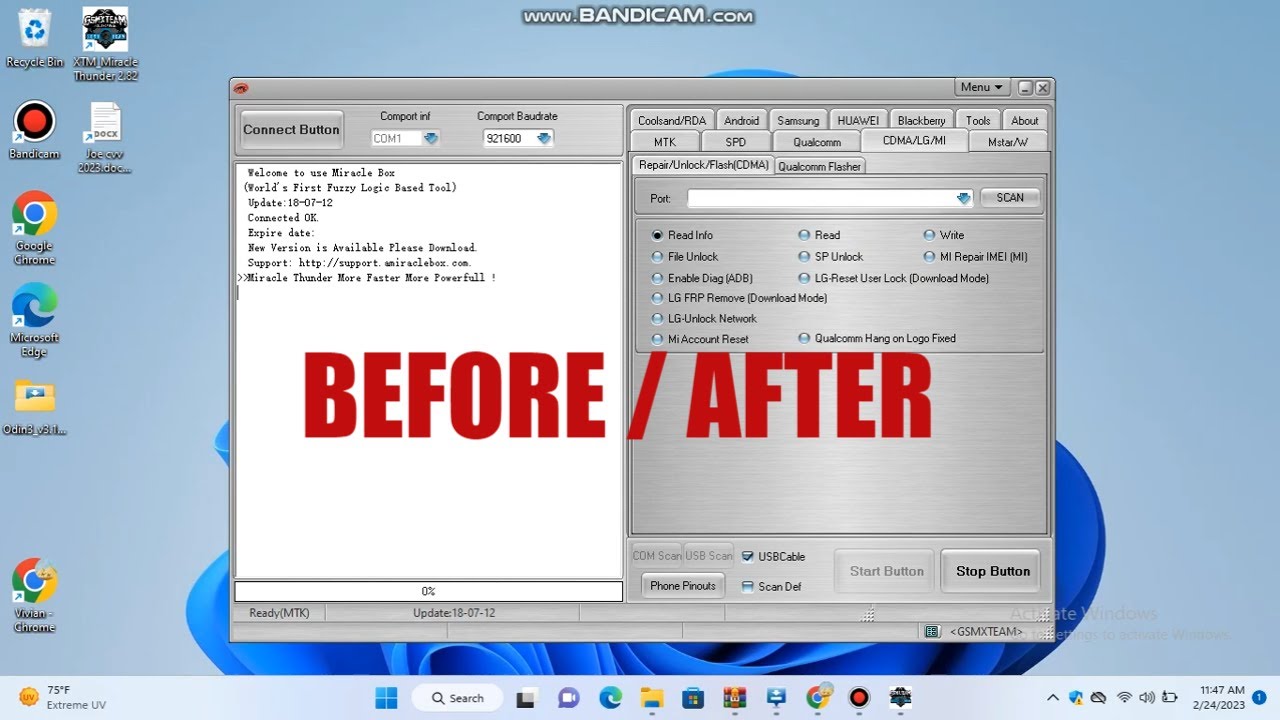This screenshot has width=1280, height=720.
Task: Select the SP Unlock radio option
Action: [x=830, y=257]
